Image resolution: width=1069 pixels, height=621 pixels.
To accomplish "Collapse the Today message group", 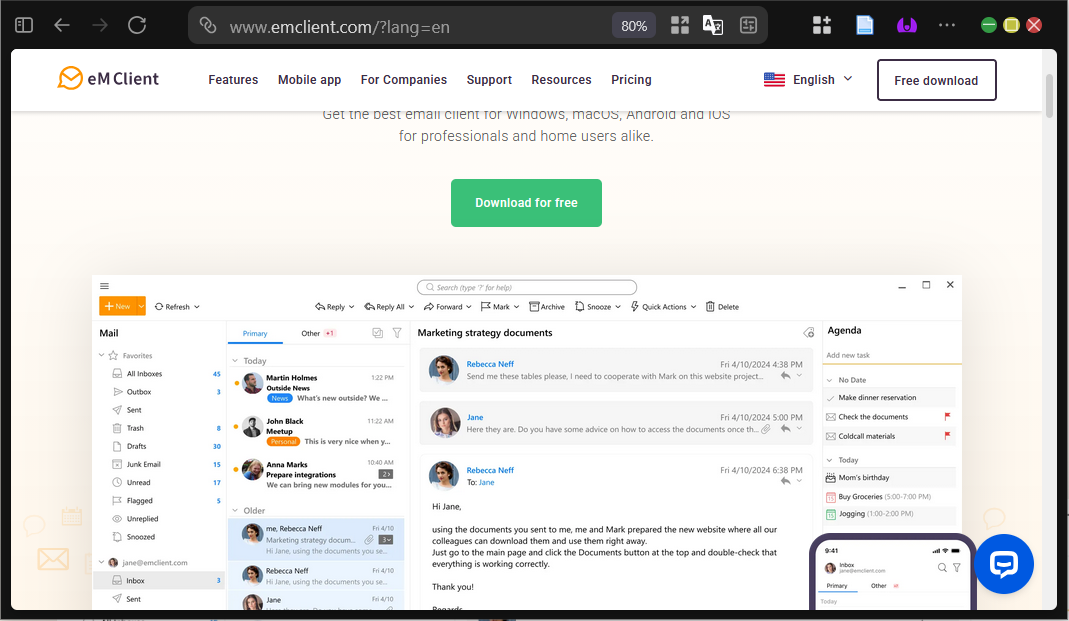I will (x=235, y=361).
